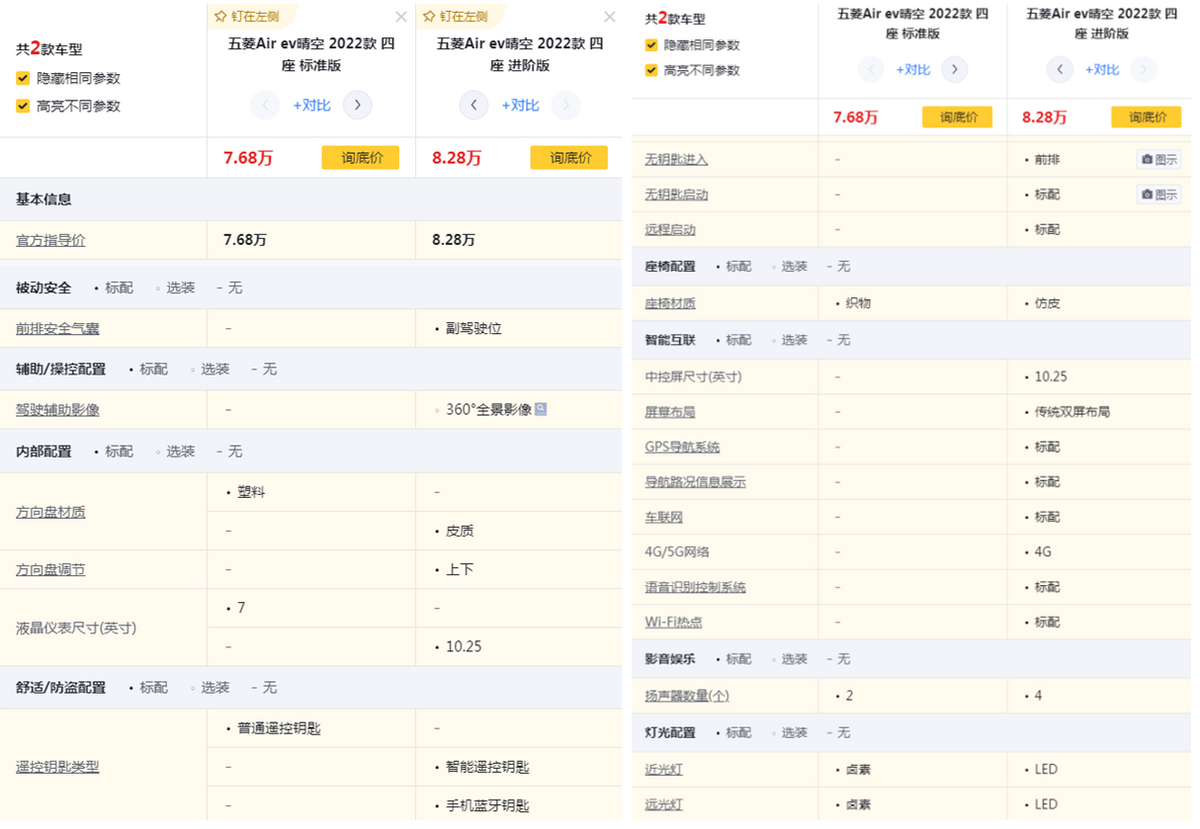Viewport: 1200px width, 829px height.
Task: Click the 普通遥控钥匙 value
Action: pyautogui.click(x=279, y=728)
